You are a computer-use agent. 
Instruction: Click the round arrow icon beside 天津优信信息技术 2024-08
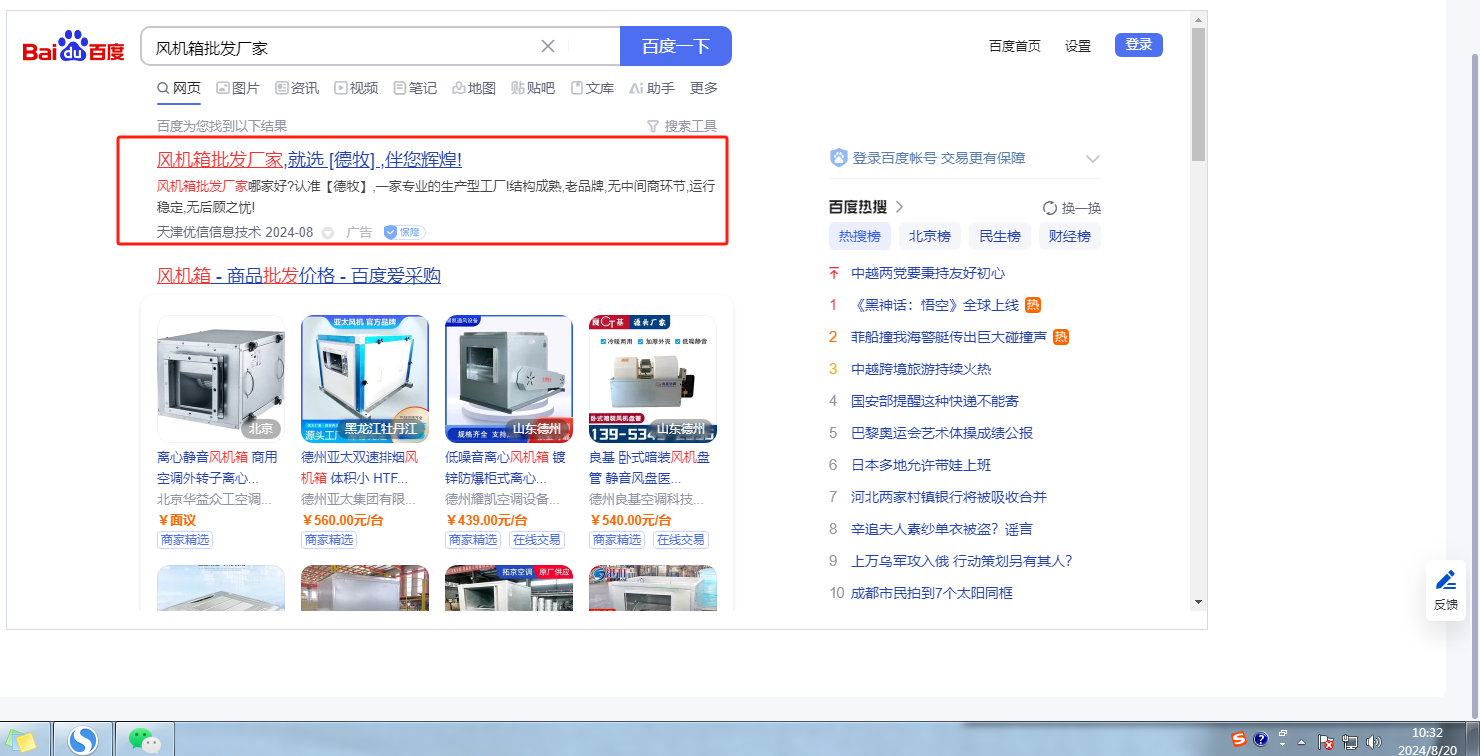(x=328, y=233)
